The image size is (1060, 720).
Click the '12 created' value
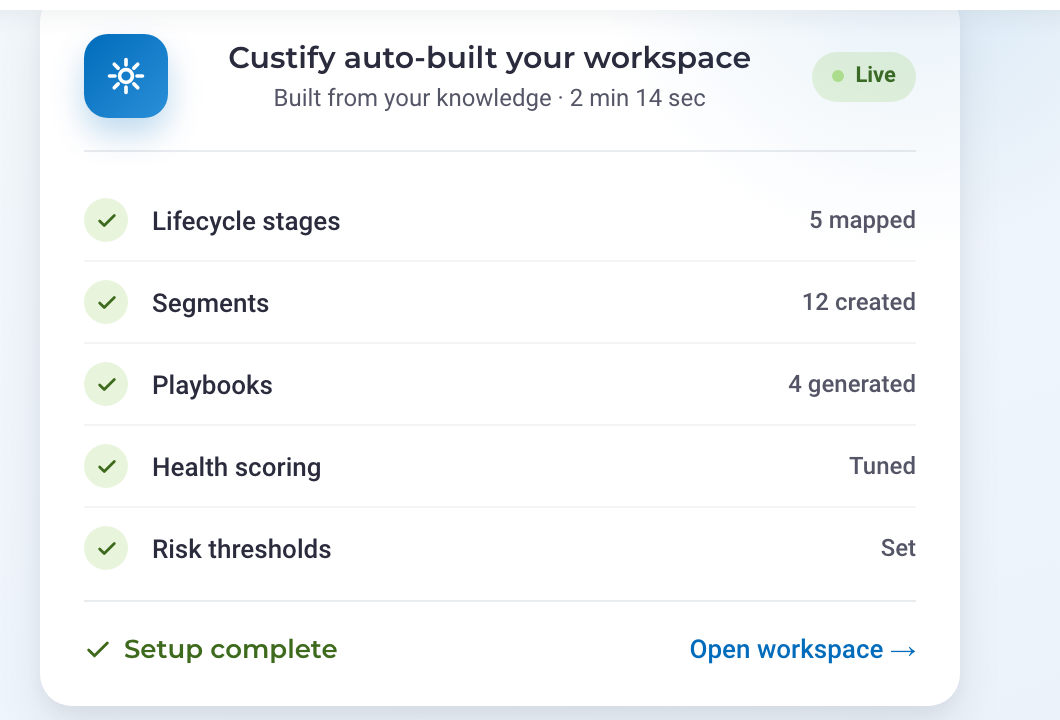click(x=859, y=302)
